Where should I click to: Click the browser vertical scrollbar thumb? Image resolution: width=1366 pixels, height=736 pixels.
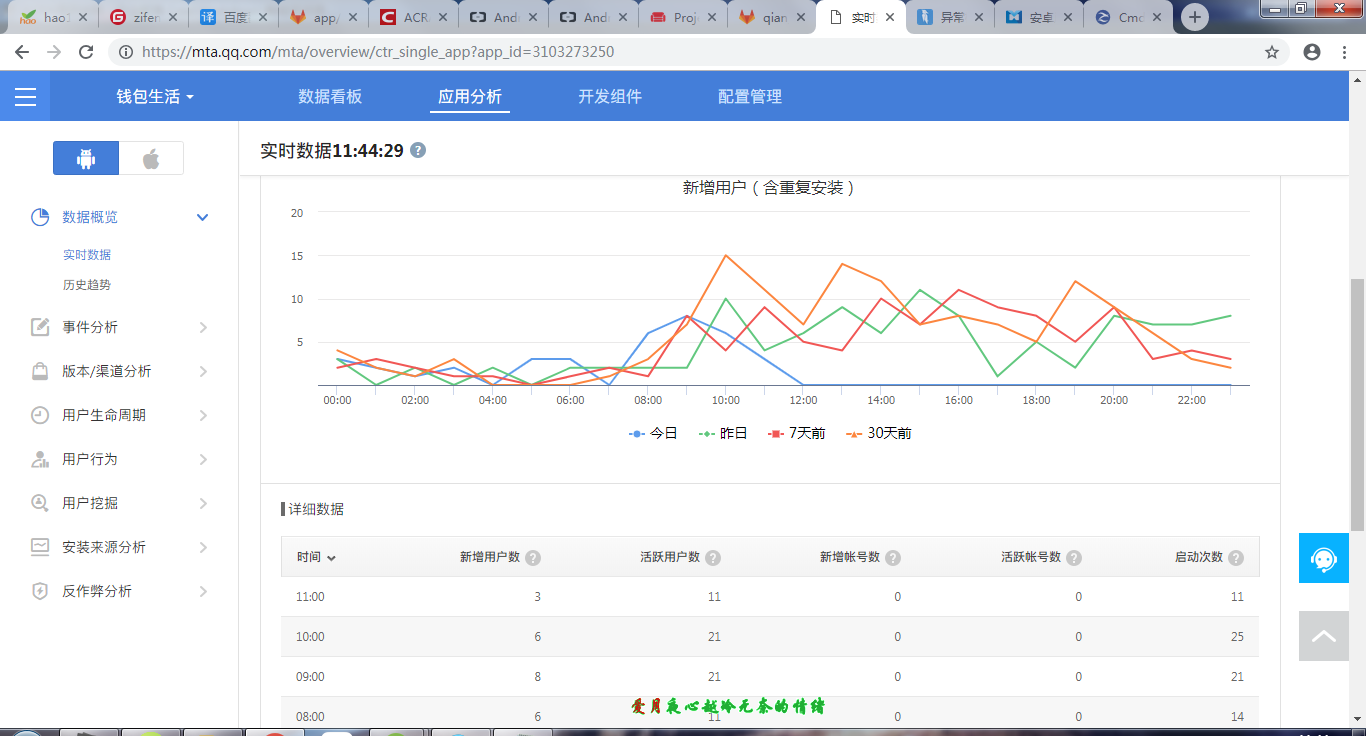coord(1357,404)
